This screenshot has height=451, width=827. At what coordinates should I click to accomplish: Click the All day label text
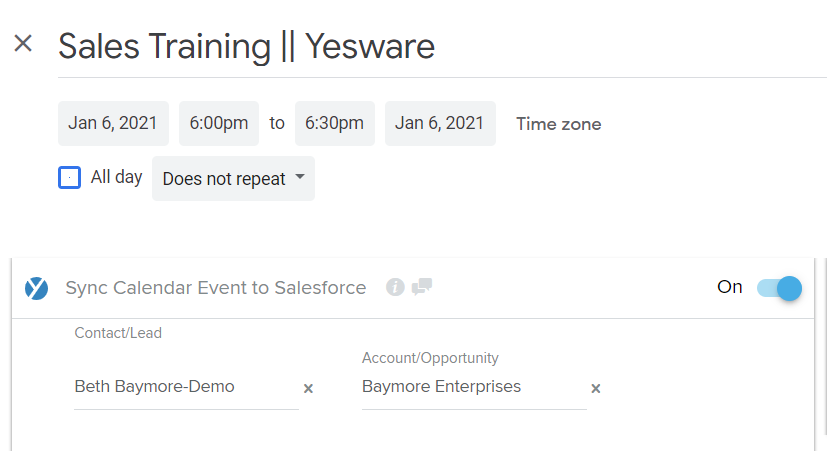point(117,177)
